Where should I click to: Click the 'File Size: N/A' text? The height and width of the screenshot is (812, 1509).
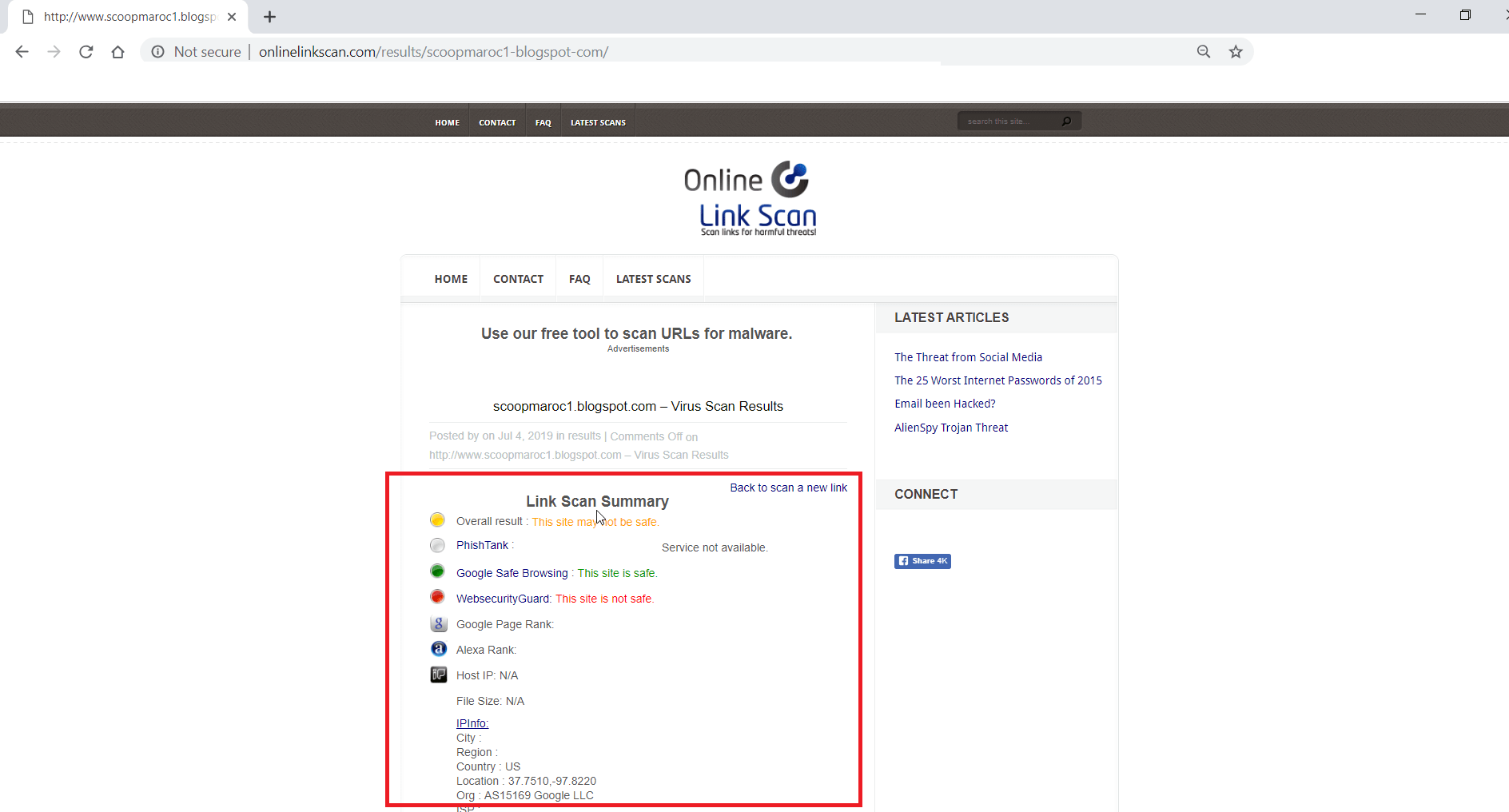(490, 701)
